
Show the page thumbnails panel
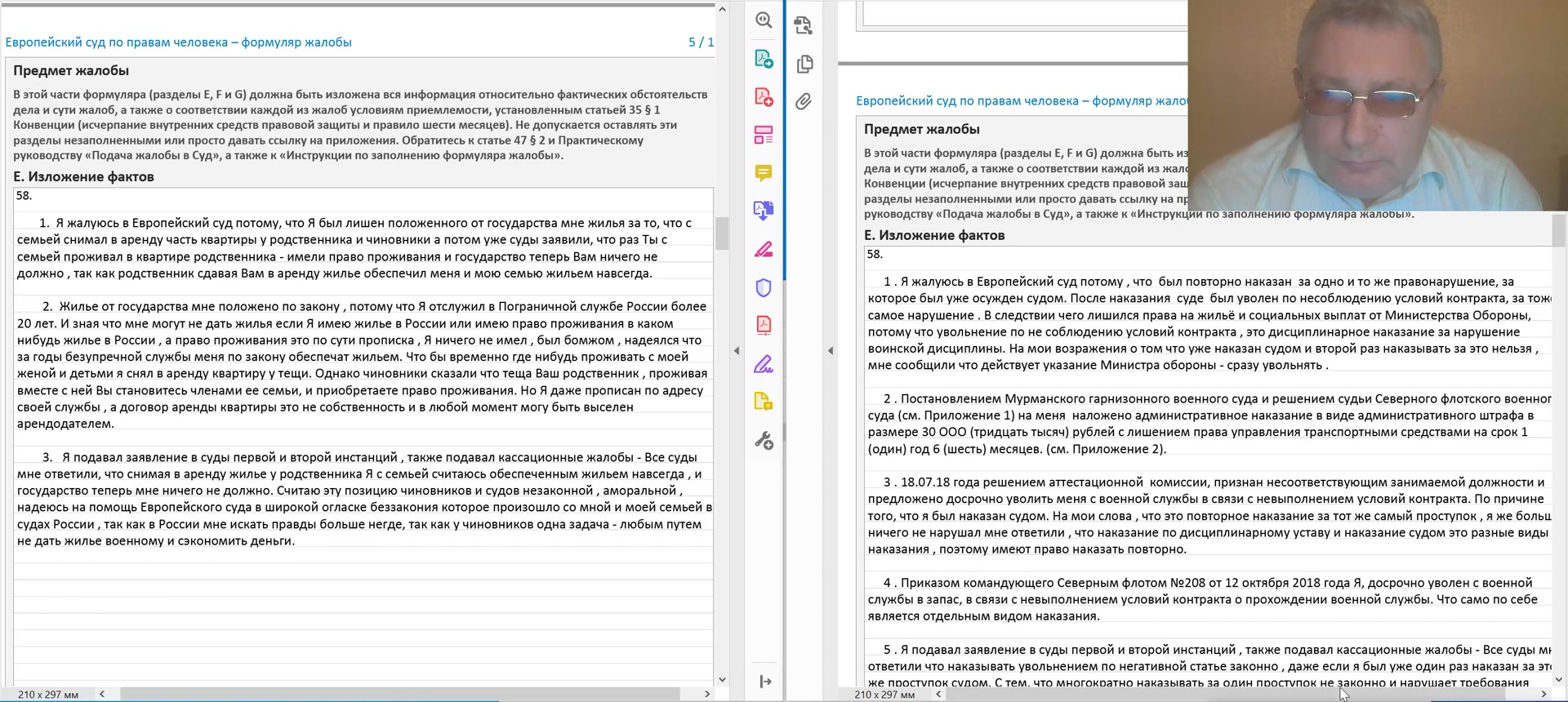[804, 64]
